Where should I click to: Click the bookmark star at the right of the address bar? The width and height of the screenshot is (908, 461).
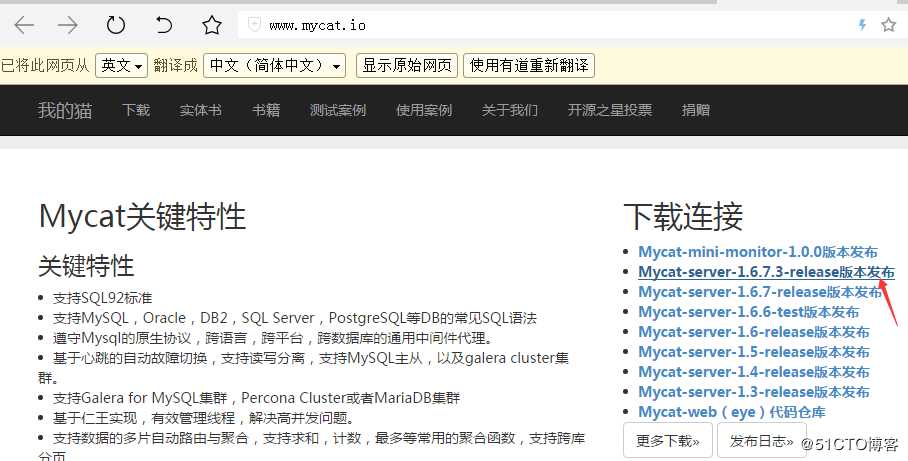pyautogui.click(x=889, y=25)
